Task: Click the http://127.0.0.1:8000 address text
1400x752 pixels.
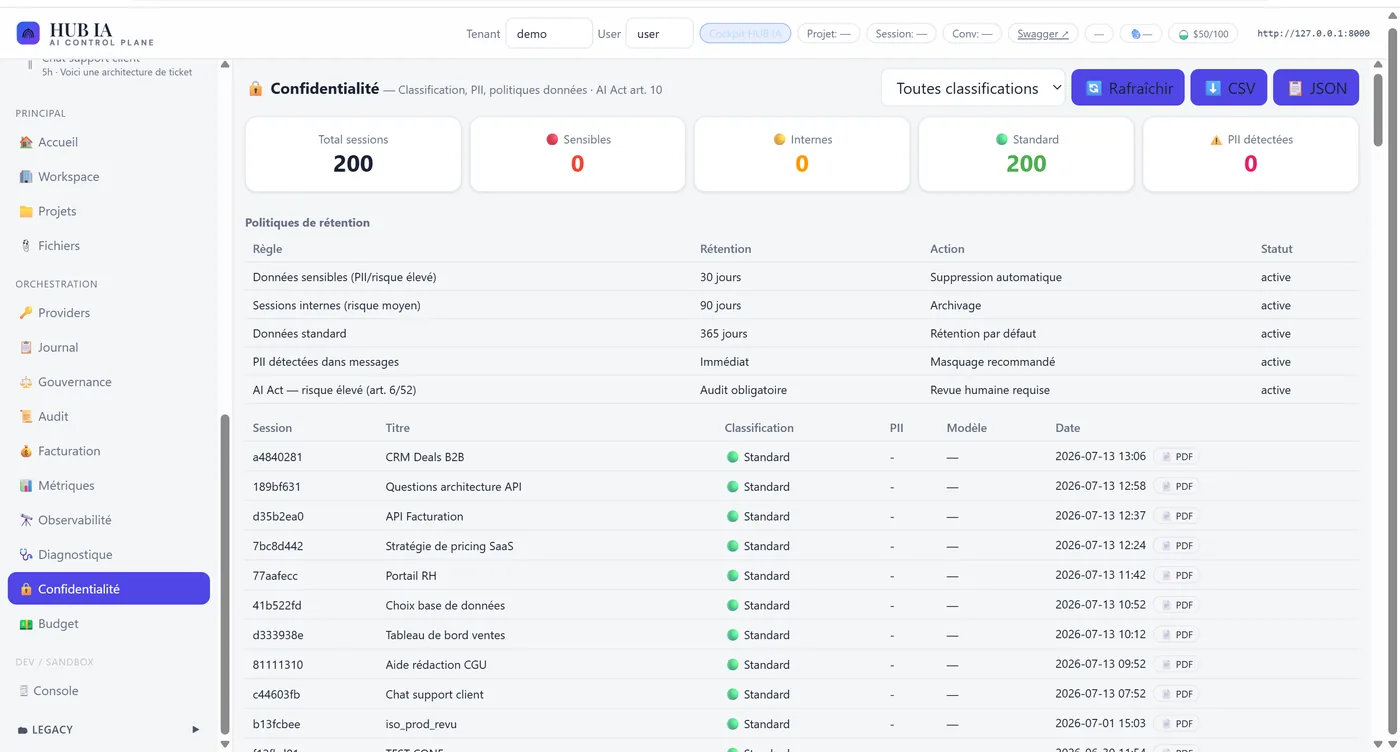Action: [1313, 33]
